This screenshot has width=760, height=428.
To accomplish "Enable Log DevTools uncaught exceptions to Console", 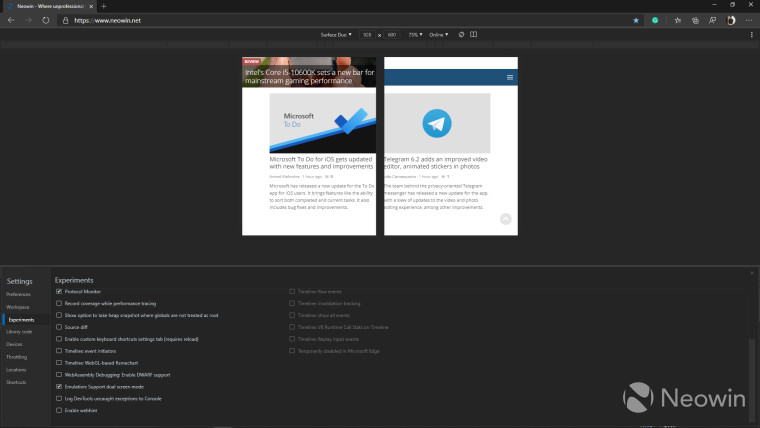I will click(x=59, y=398).
